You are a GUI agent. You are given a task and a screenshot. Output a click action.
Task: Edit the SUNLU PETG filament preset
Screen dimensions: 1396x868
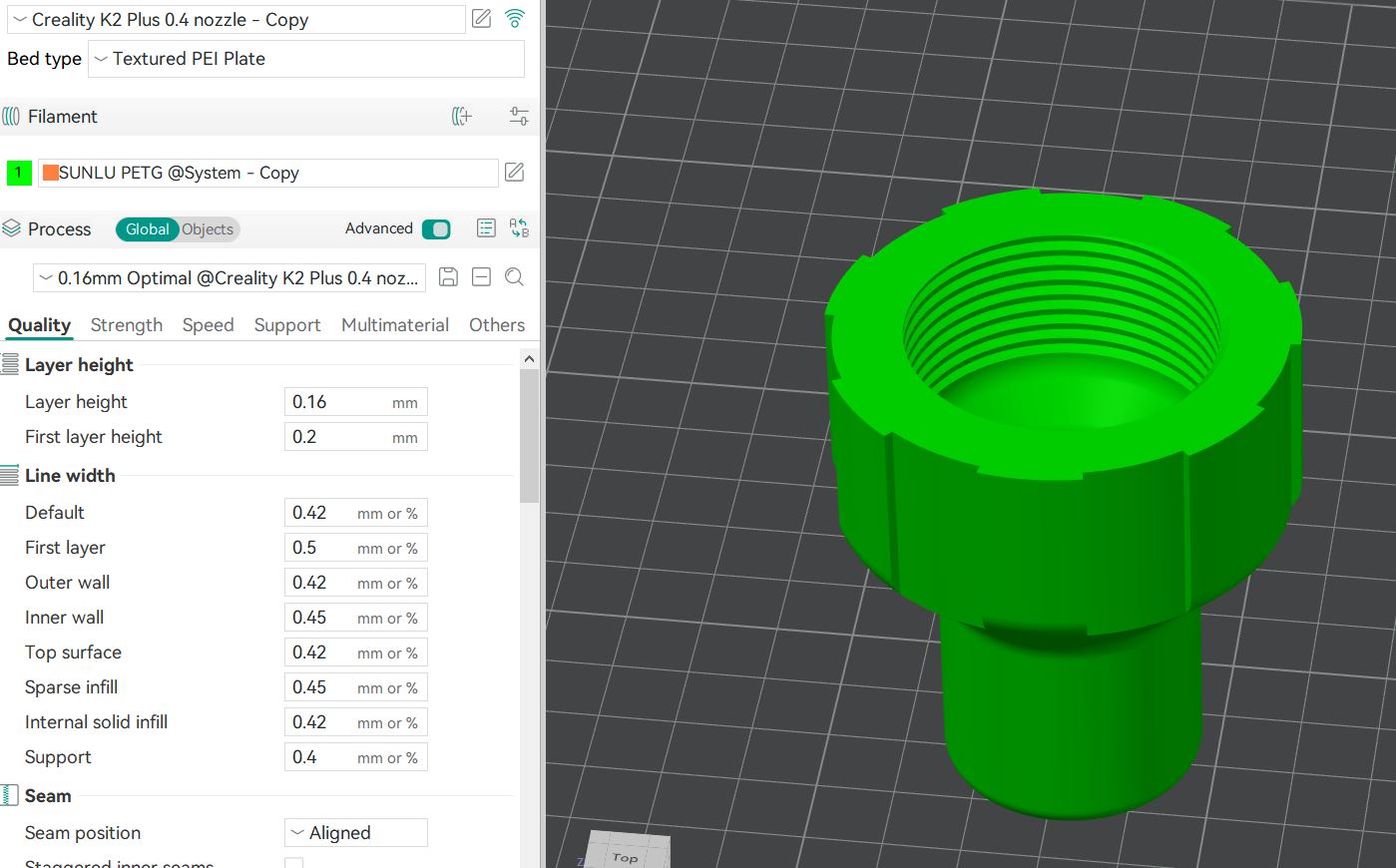click(x=514, y=172)
